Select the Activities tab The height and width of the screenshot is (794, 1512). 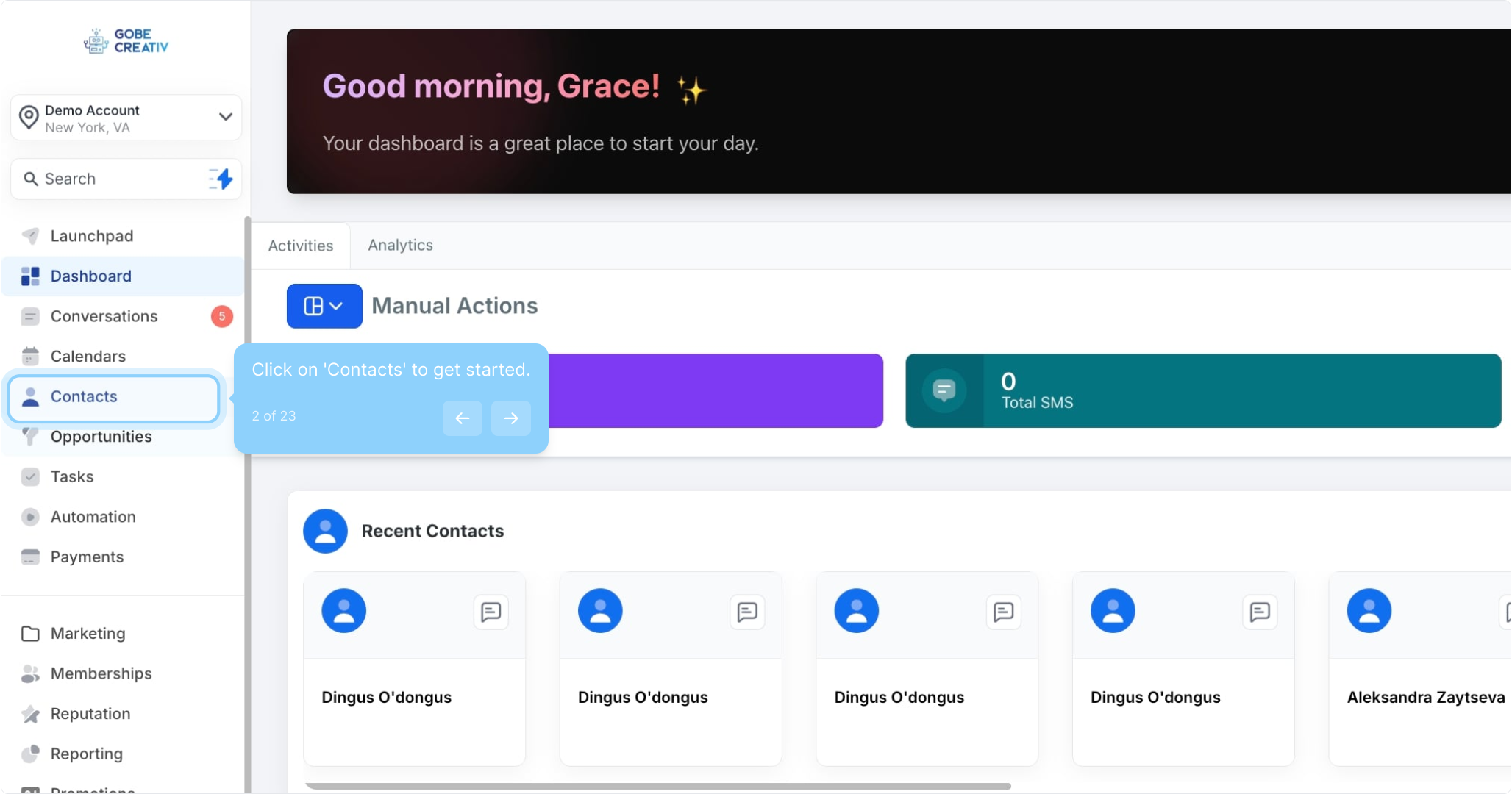click(300, 246)
